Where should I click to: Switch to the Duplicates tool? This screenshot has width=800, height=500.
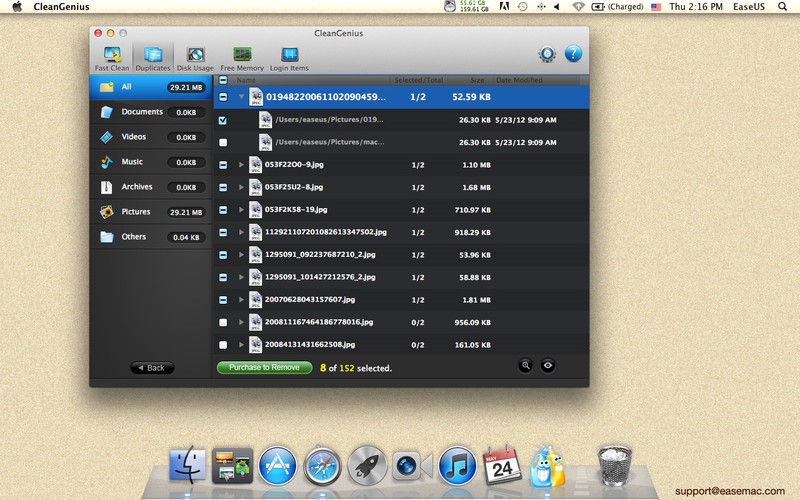coord(153,59)
